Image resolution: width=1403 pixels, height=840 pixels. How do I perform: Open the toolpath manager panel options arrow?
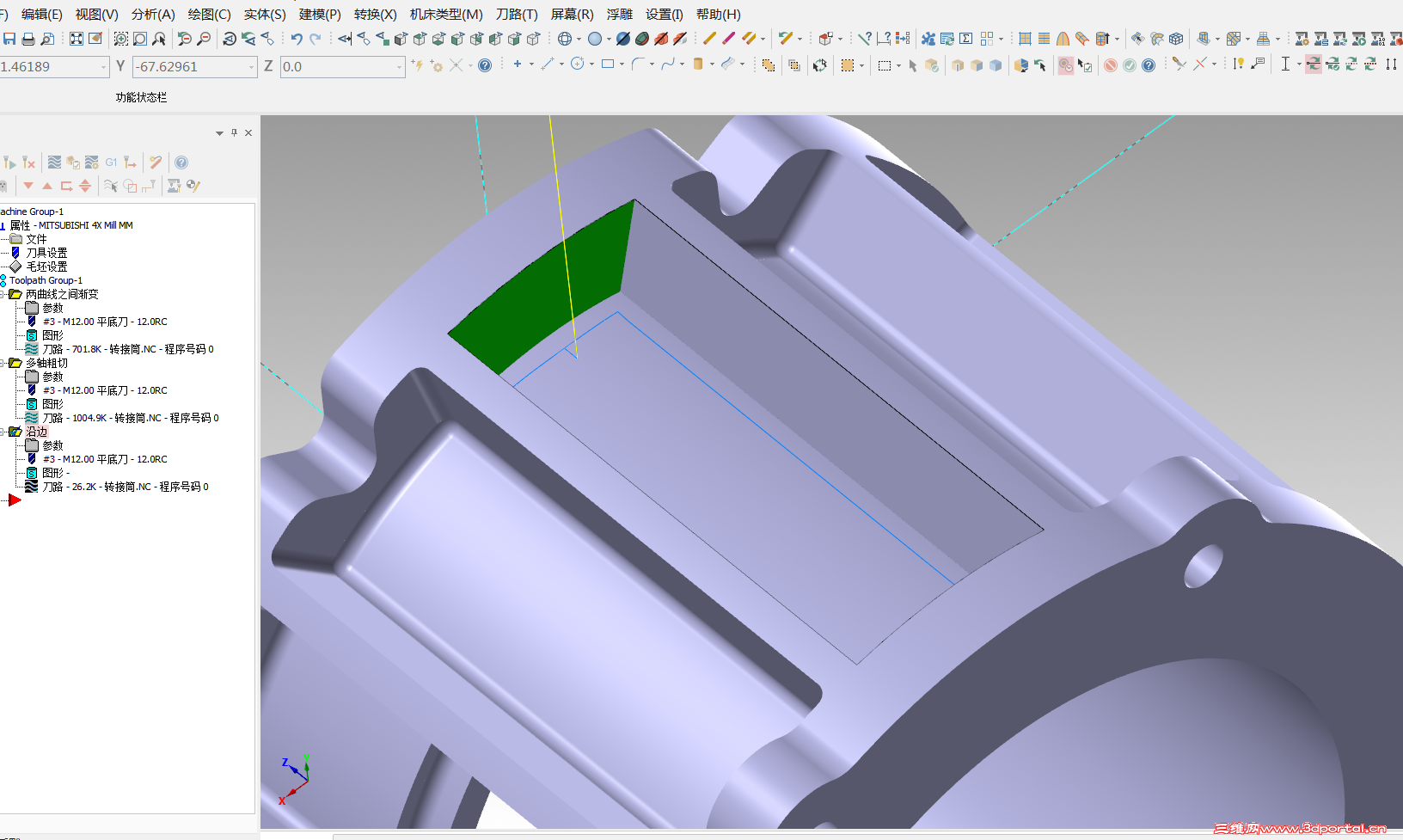coord(219,133)
